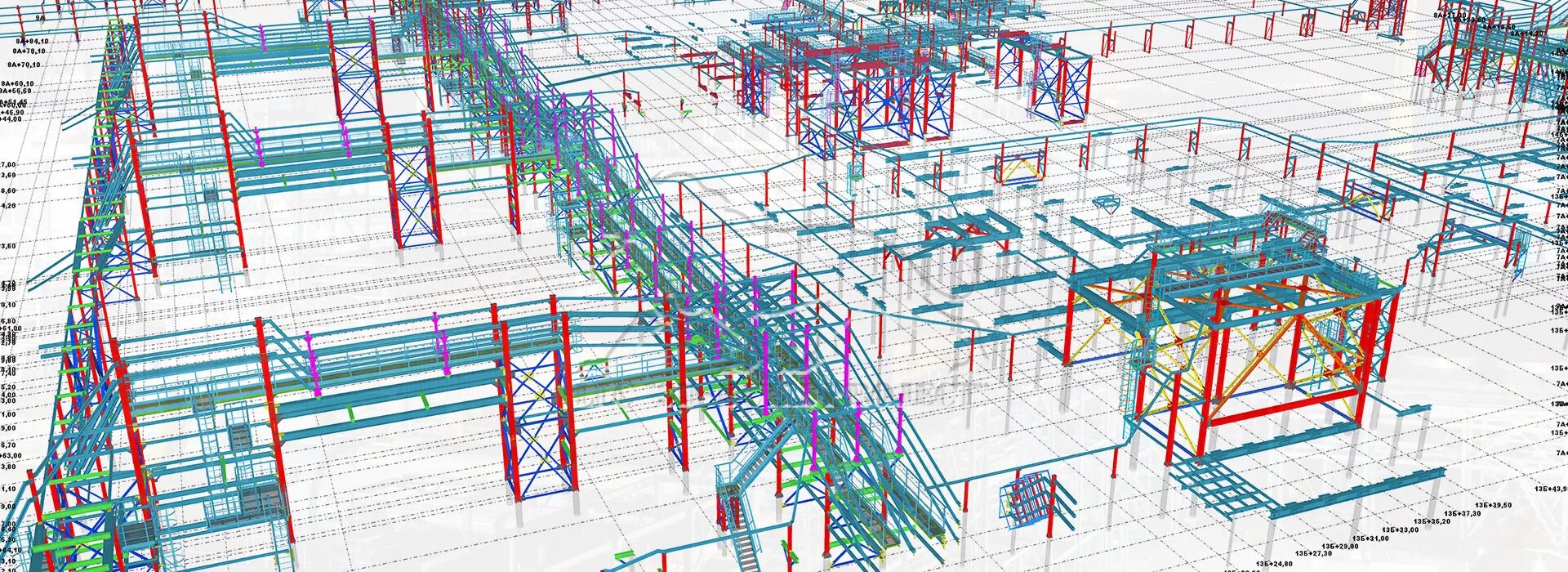Select the grid label "8A+60,10"
The height and width of the screenshot is (572, 1568).
17,83
